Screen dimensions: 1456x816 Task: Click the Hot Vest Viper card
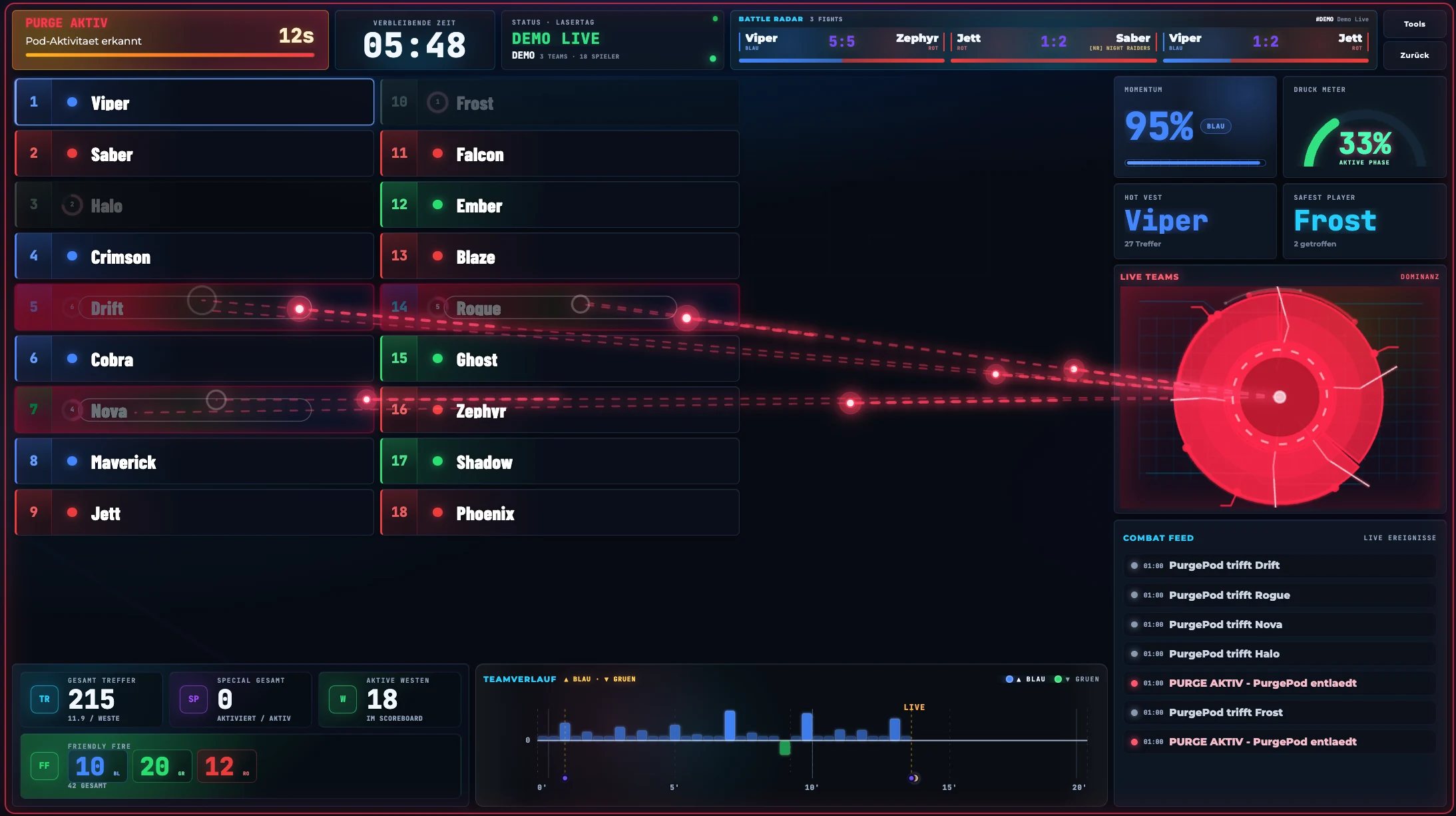coord(1195,221)
